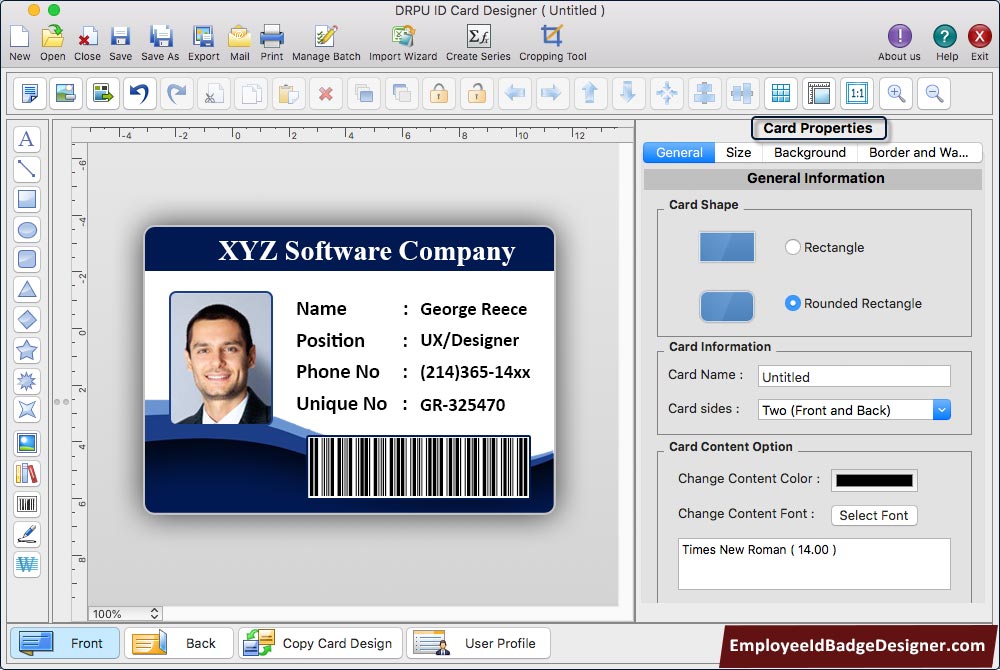Select the Rounded Rectangle radio option
This screenshot has width=1000, height=670.
coord(793,303)
